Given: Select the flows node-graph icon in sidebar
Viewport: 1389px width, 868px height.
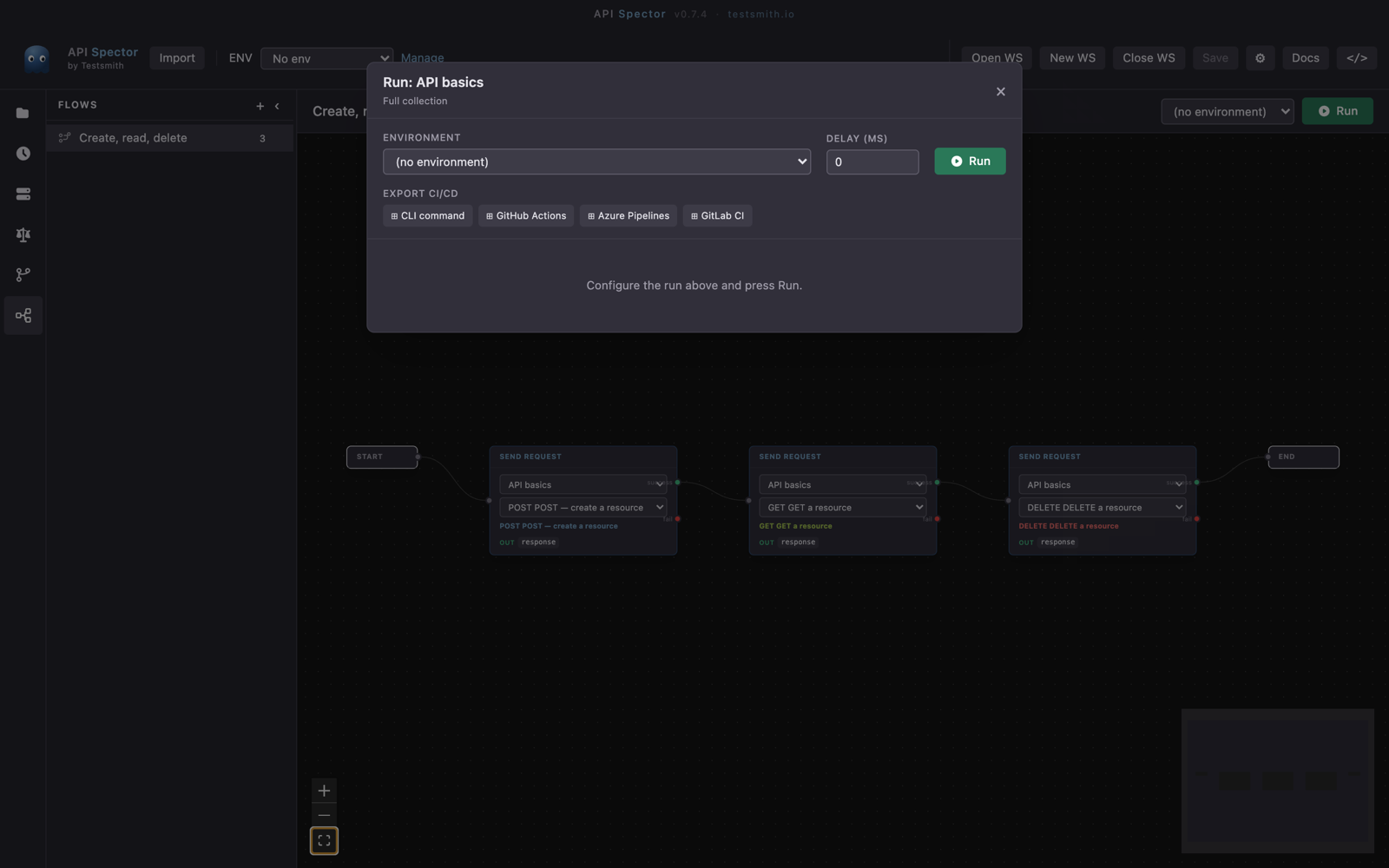Looking at the screenshot, I should pos(23,315).
